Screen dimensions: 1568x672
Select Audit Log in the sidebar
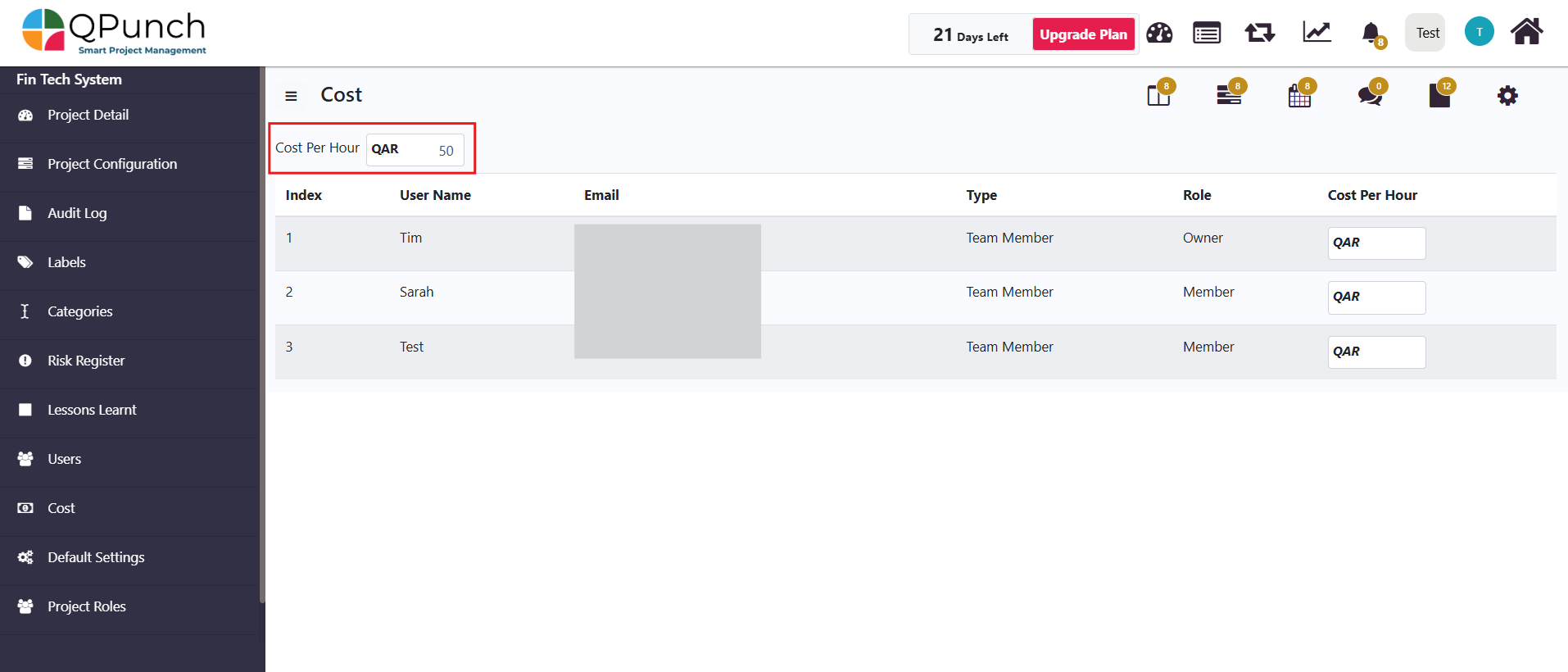[x=77, y=213]
